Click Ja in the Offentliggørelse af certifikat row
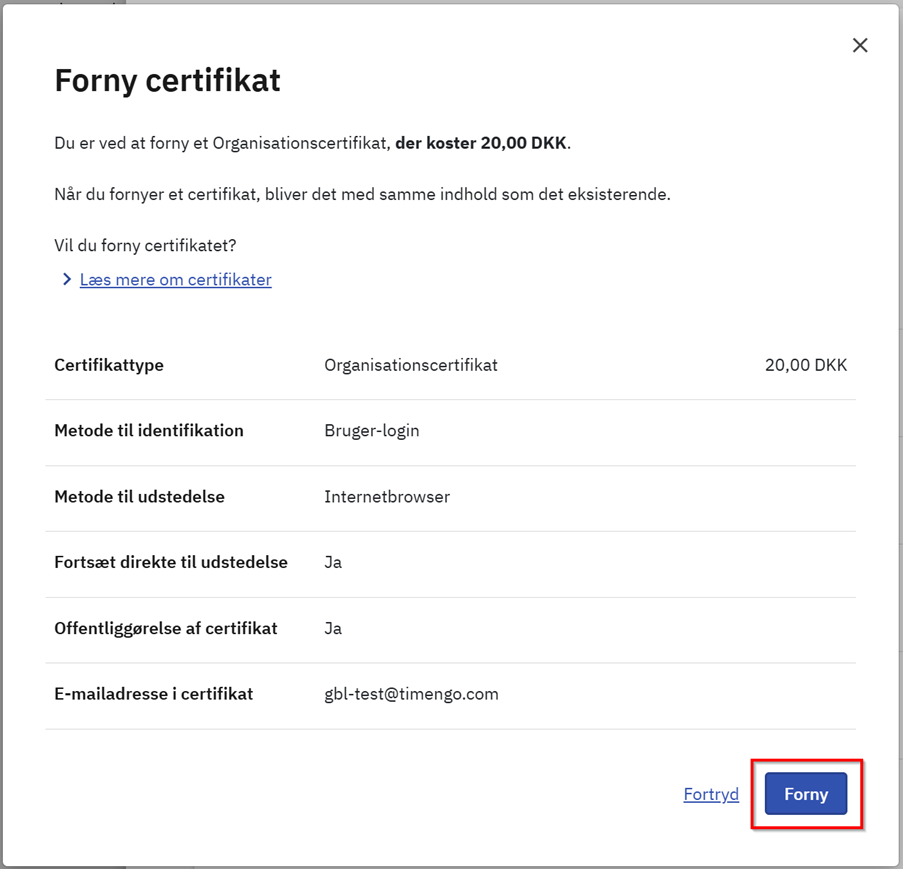 (x=333, y=628)
